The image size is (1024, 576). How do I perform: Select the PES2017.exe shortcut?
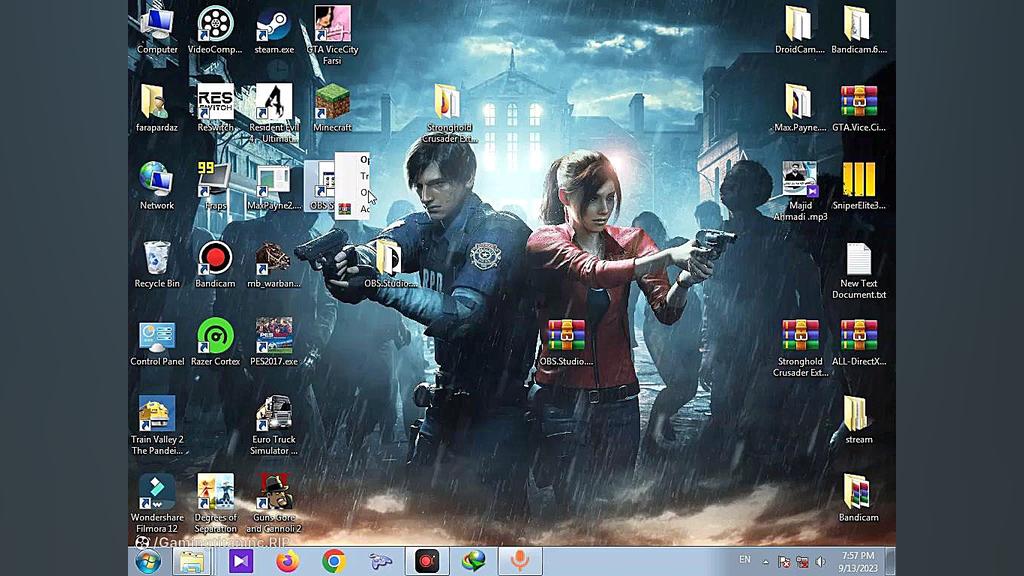tap(274, 342)
